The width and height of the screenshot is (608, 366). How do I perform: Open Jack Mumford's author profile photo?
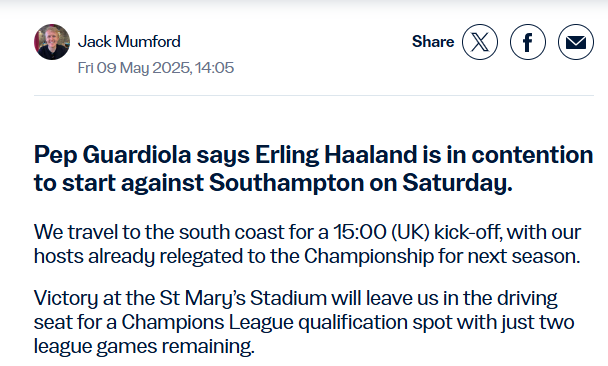pos(52,42)
